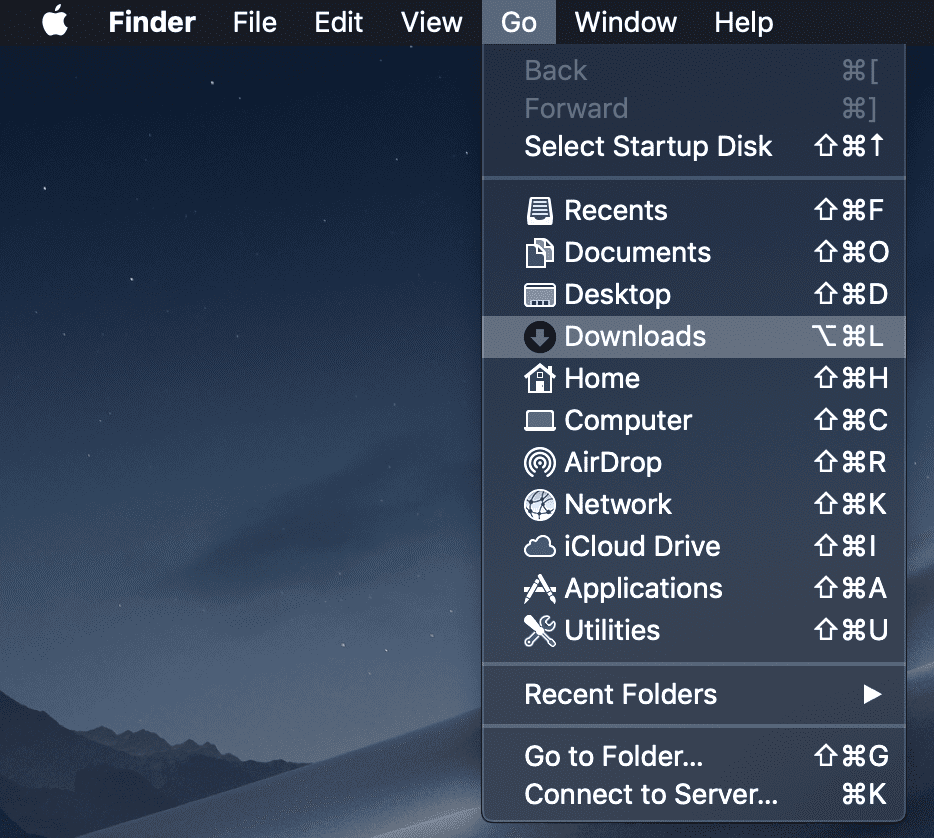Select Home with the house icon
The width and height of the screenshot is (934, 838).
[601, 378]
